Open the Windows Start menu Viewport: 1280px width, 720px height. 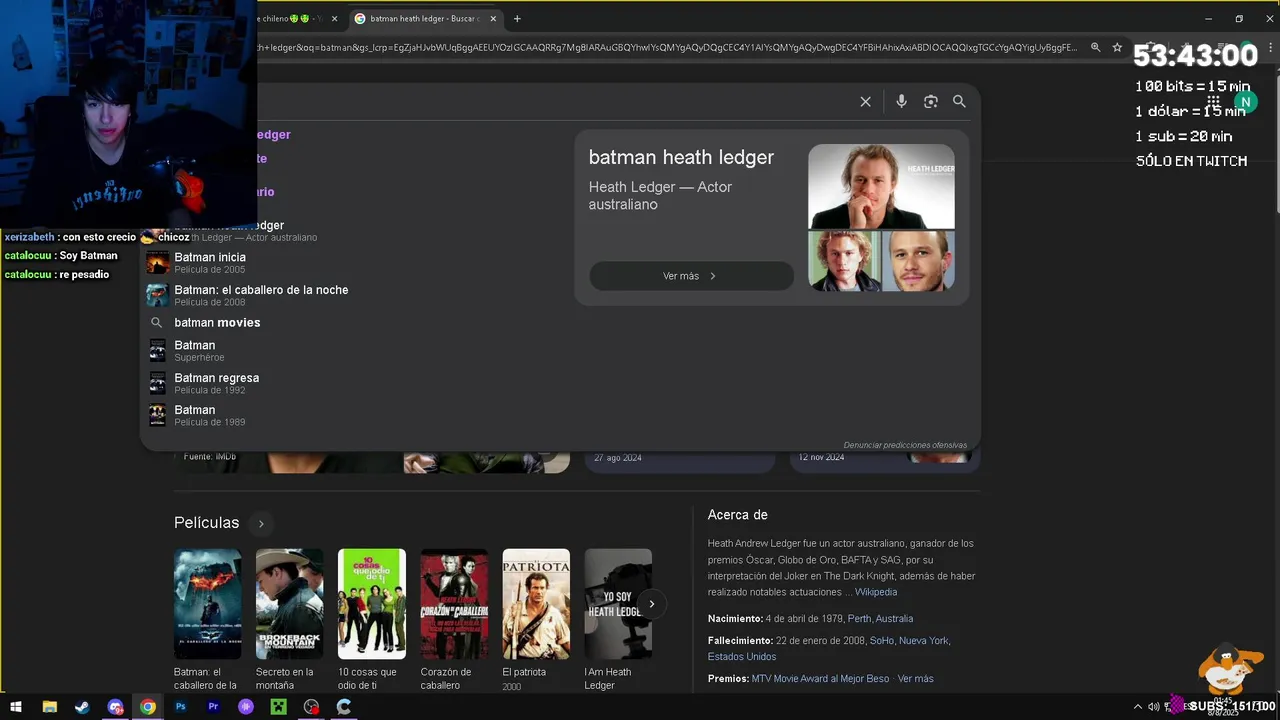coord(16,707)
